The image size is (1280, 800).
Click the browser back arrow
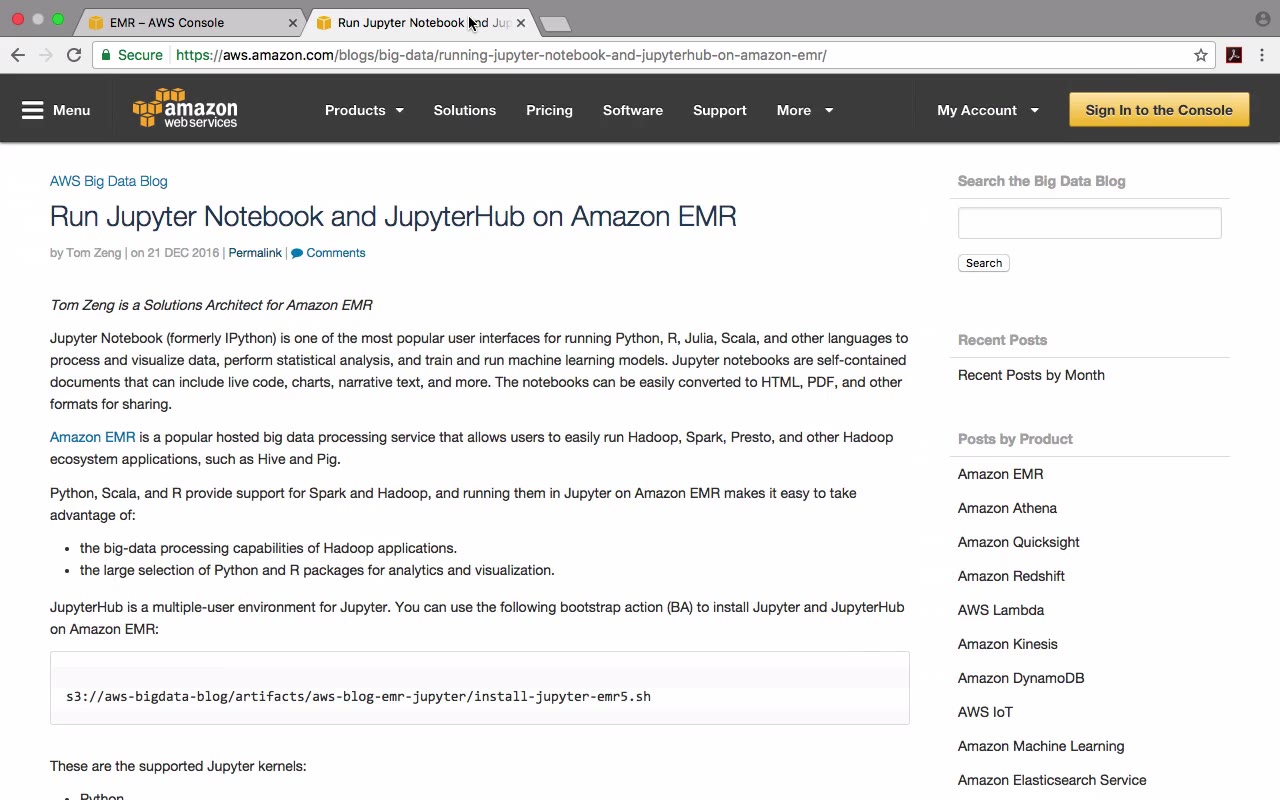[x=18, y=55]
